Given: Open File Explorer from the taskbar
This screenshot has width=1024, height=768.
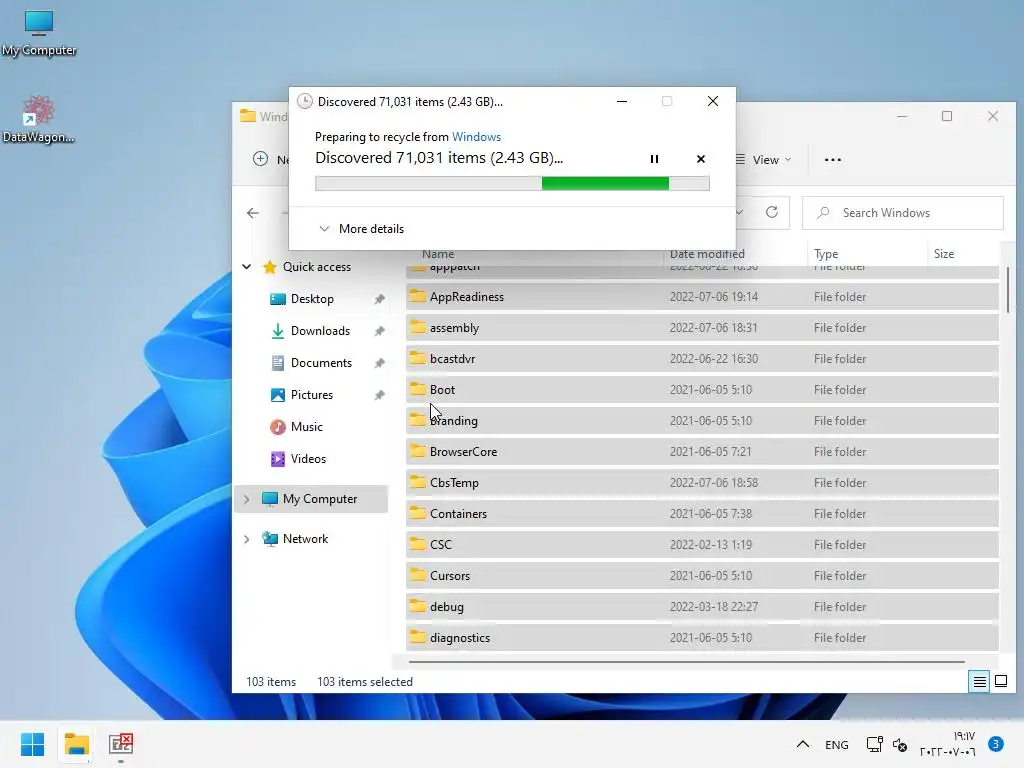Looking at the screenshot, I should click(x=76, y=744).
